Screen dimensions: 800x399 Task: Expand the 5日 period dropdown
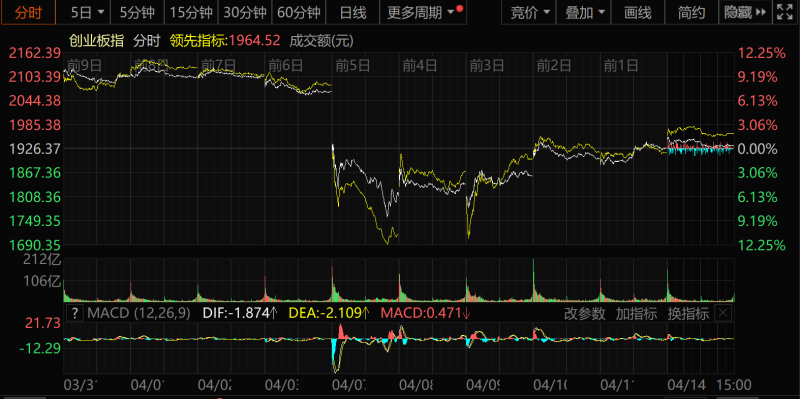pos(88,13)
